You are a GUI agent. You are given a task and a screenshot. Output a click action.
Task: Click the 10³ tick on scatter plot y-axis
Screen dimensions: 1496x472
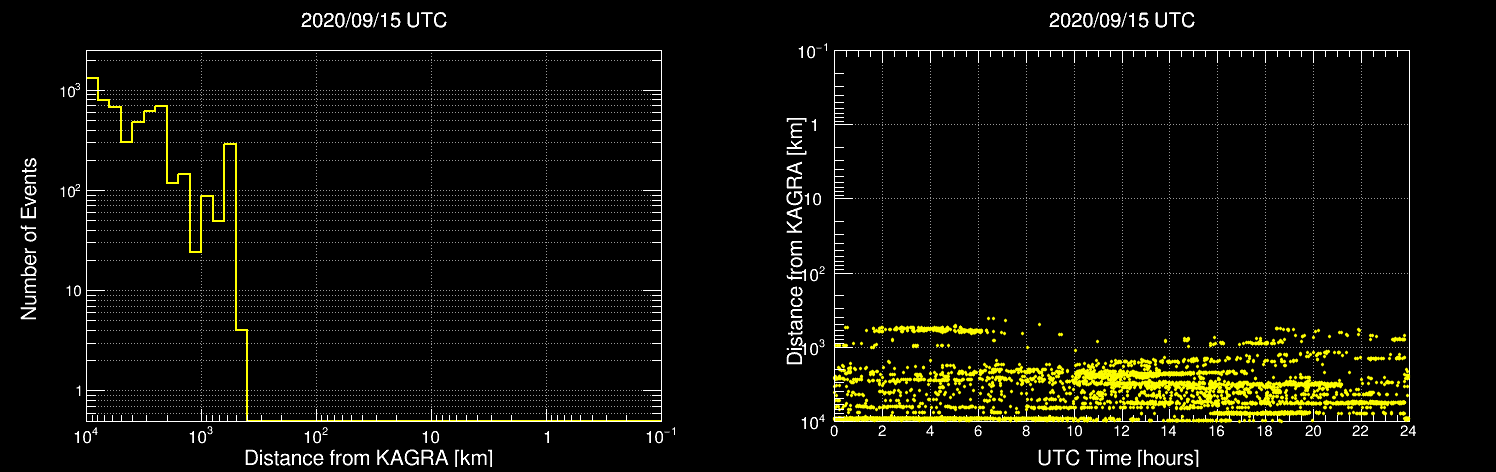[x=815, y=346]
